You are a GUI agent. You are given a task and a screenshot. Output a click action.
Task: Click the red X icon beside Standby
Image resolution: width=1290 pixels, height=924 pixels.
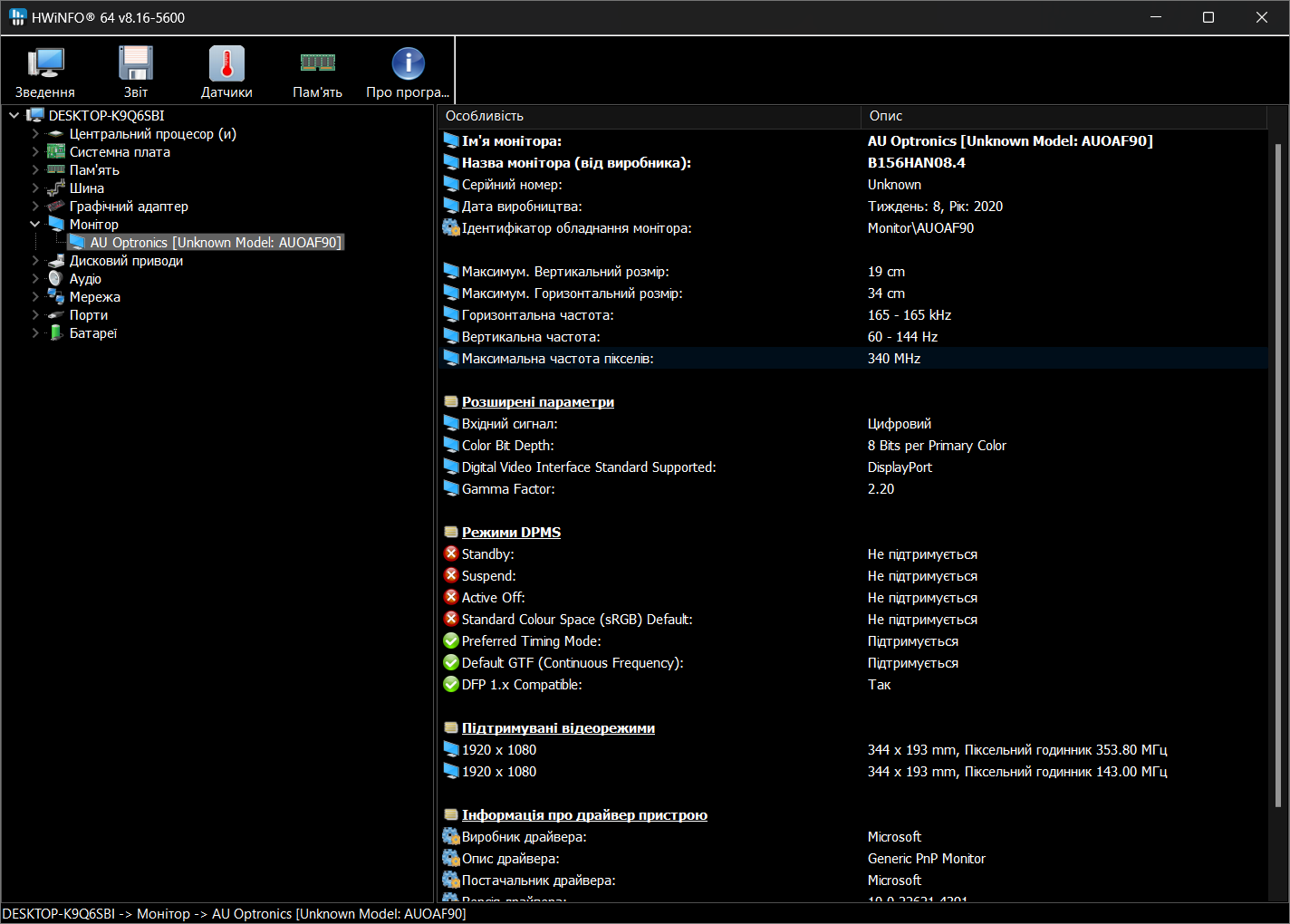click(451, 553)
